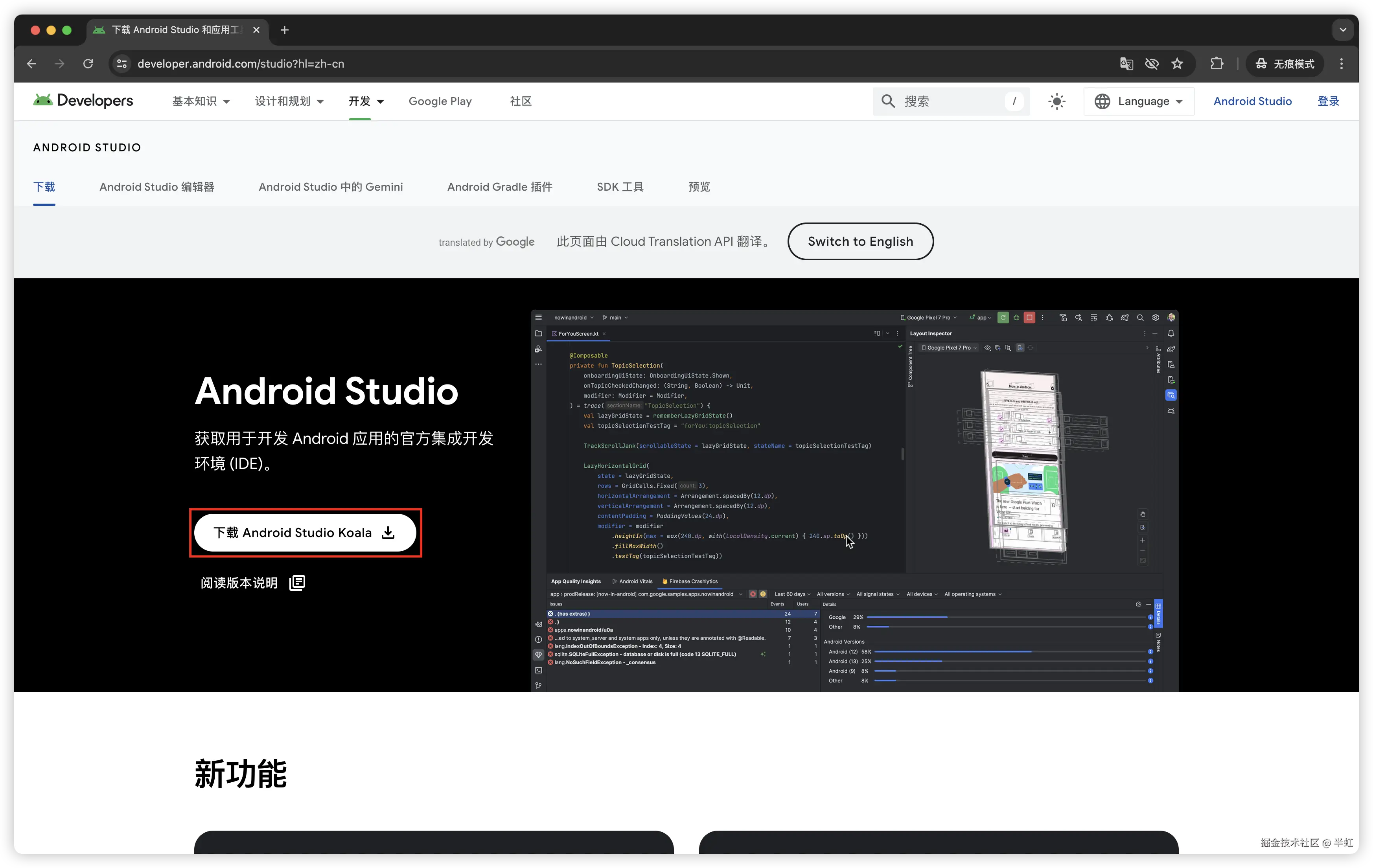Open the Language dropdown

tap(1139, 101)
